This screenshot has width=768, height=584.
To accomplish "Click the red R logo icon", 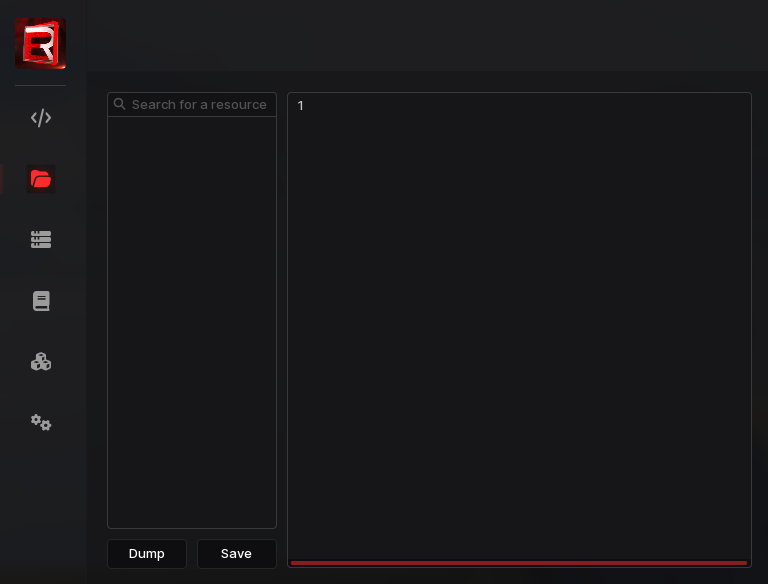I will click(x=41, y=44).
